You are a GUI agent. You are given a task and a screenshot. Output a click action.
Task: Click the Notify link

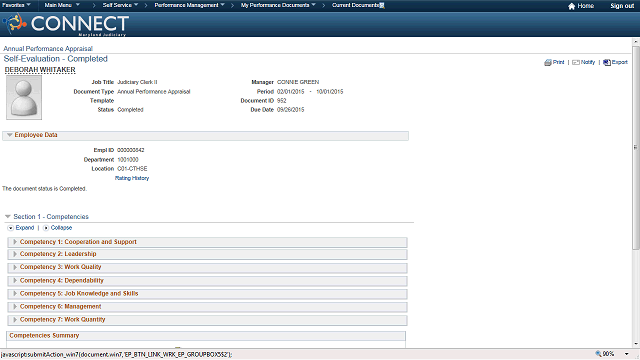588,62
